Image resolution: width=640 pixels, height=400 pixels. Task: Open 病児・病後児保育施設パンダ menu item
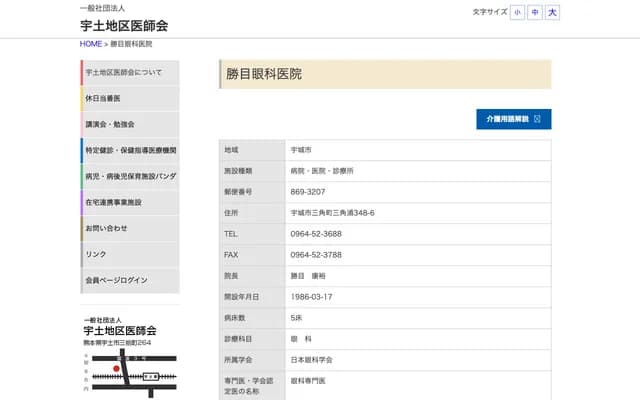tap(130, 176)
